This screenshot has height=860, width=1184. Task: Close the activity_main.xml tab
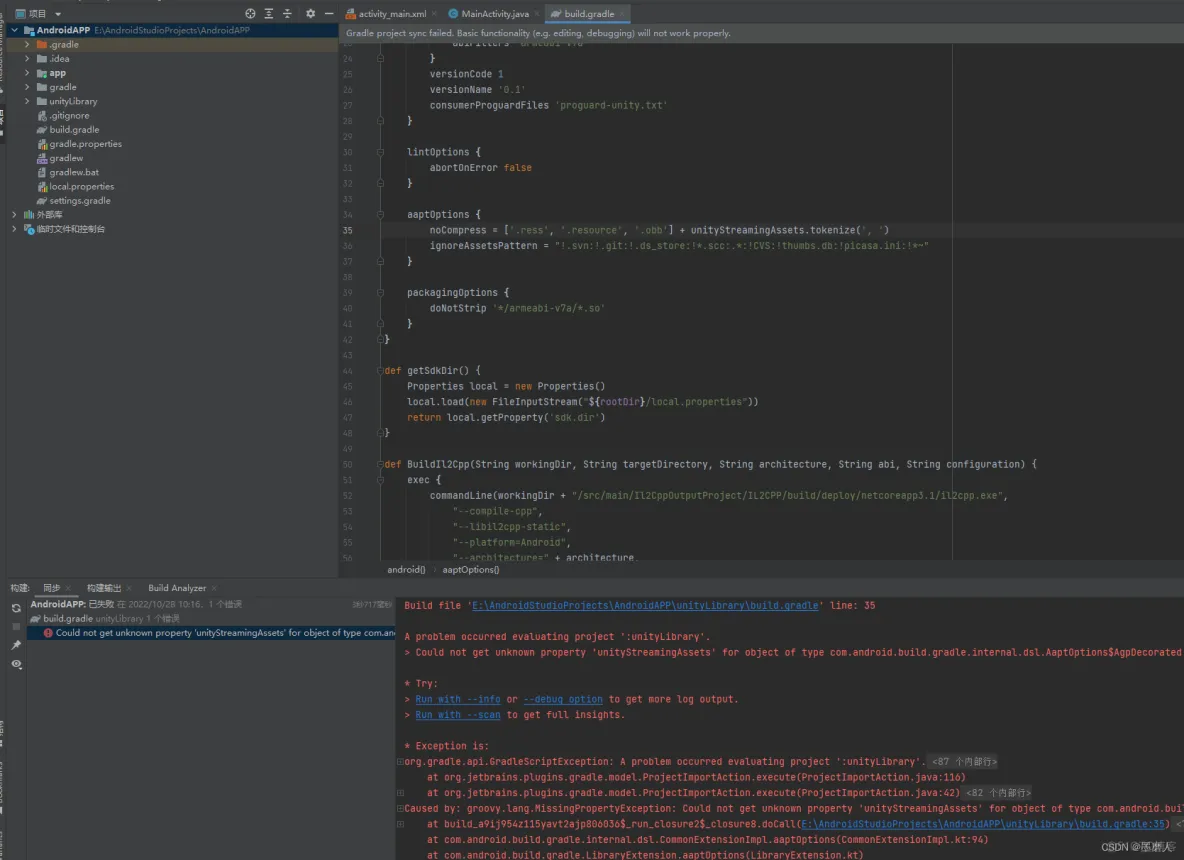coord(434,14)
